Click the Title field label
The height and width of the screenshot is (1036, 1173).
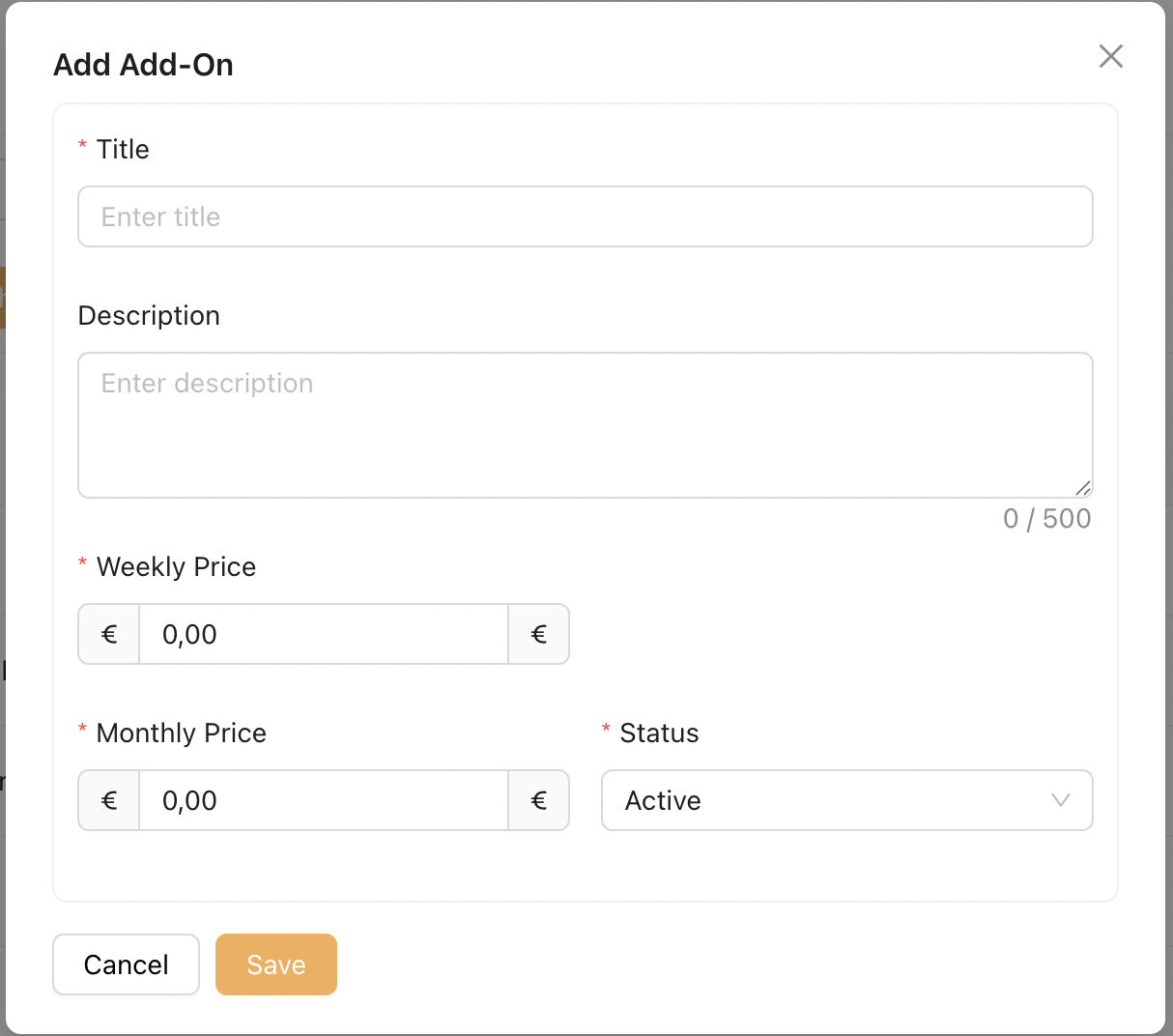[x=123, y=150]
